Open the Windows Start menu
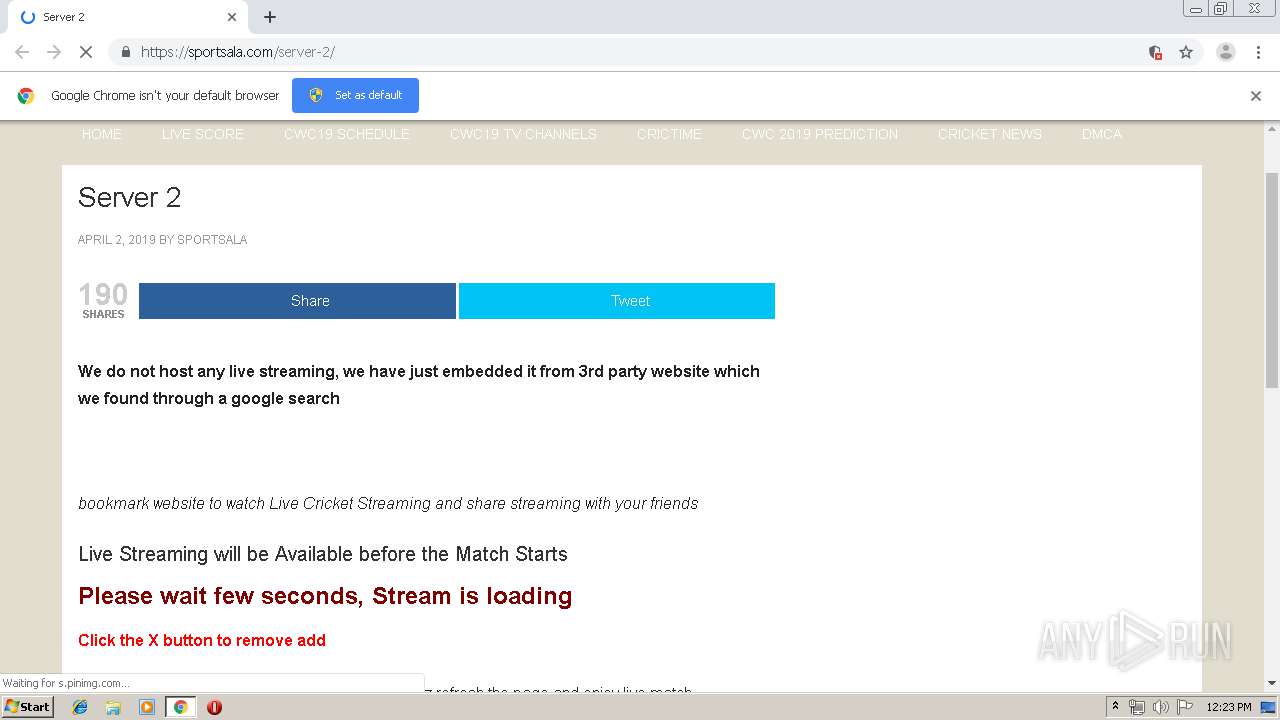1280x720 pixels. pos(27,707)
